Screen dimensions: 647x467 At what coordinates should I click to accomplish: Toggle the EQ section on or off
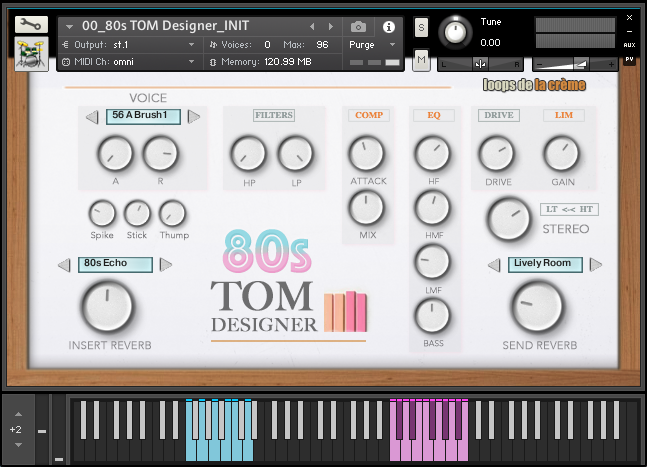434,116
